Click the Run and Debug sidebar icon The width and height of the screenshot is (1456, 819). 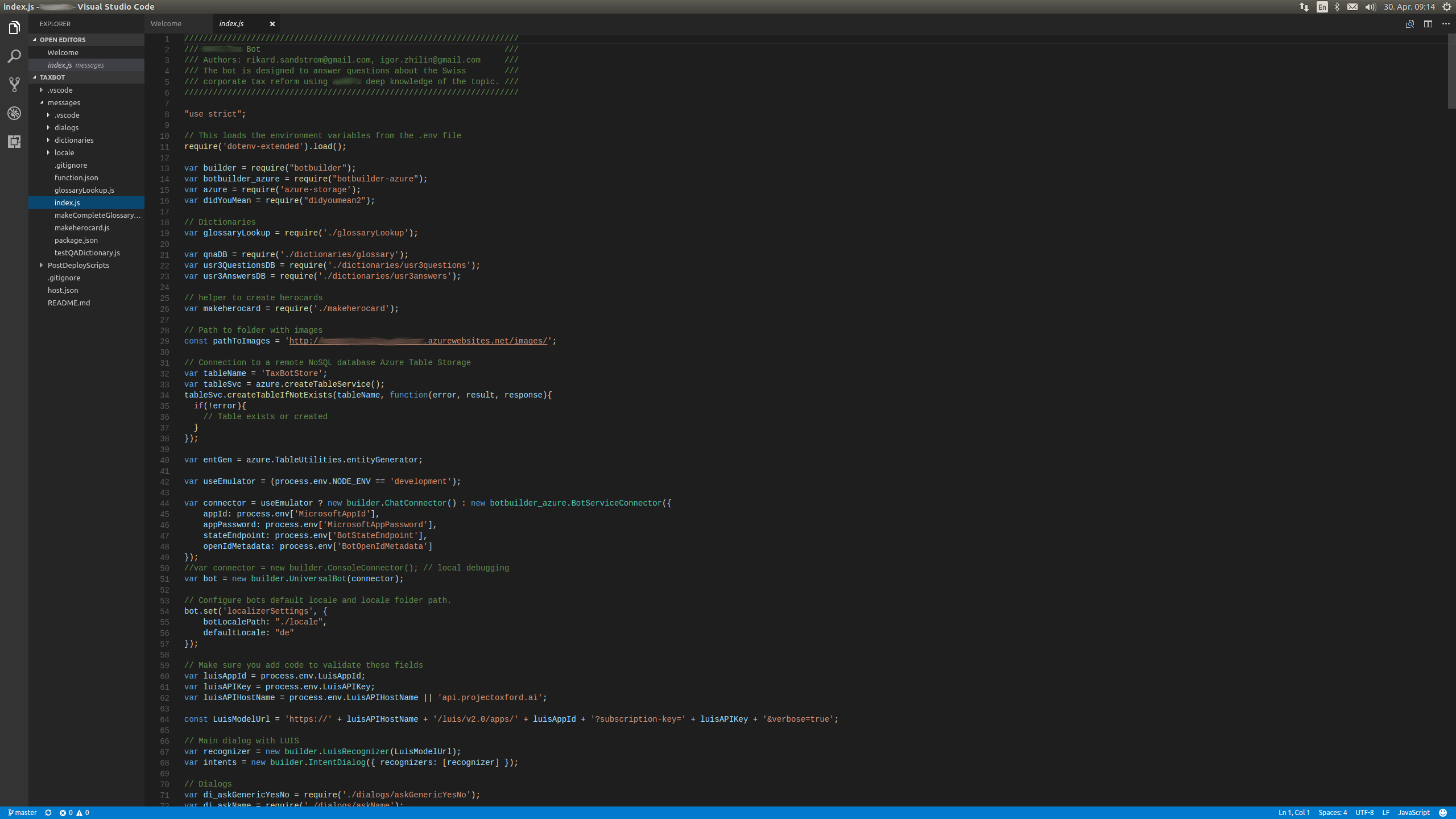tap(14, 113)
